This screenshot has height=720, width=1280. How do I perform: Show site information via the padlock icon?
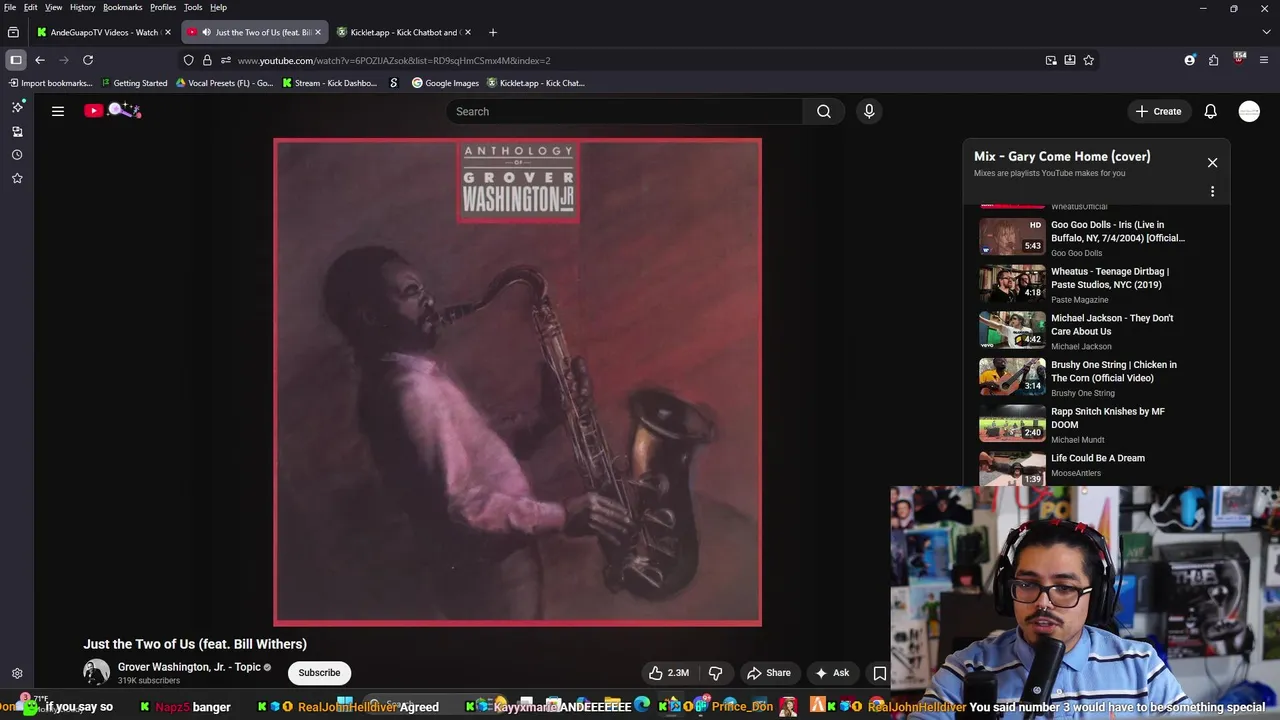[207, 60]
